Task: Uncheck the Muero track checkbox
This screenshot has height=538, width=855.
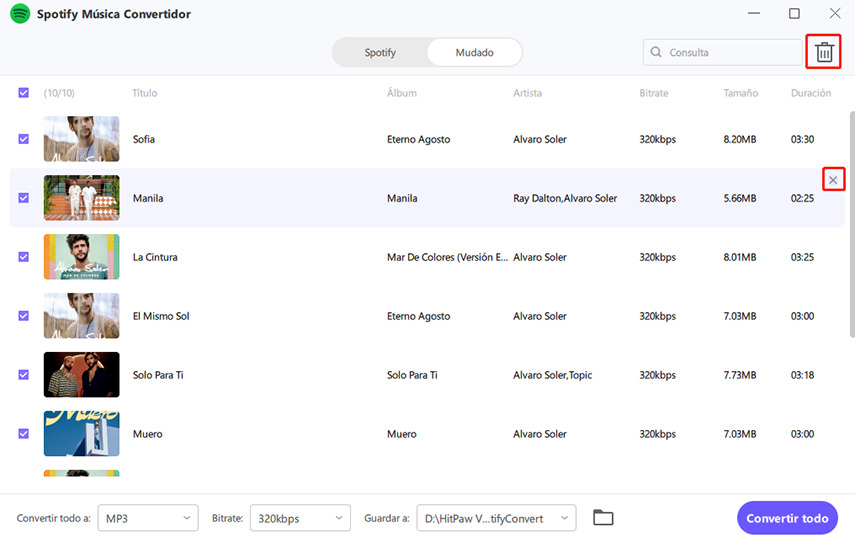Action: tap(23, 434)
